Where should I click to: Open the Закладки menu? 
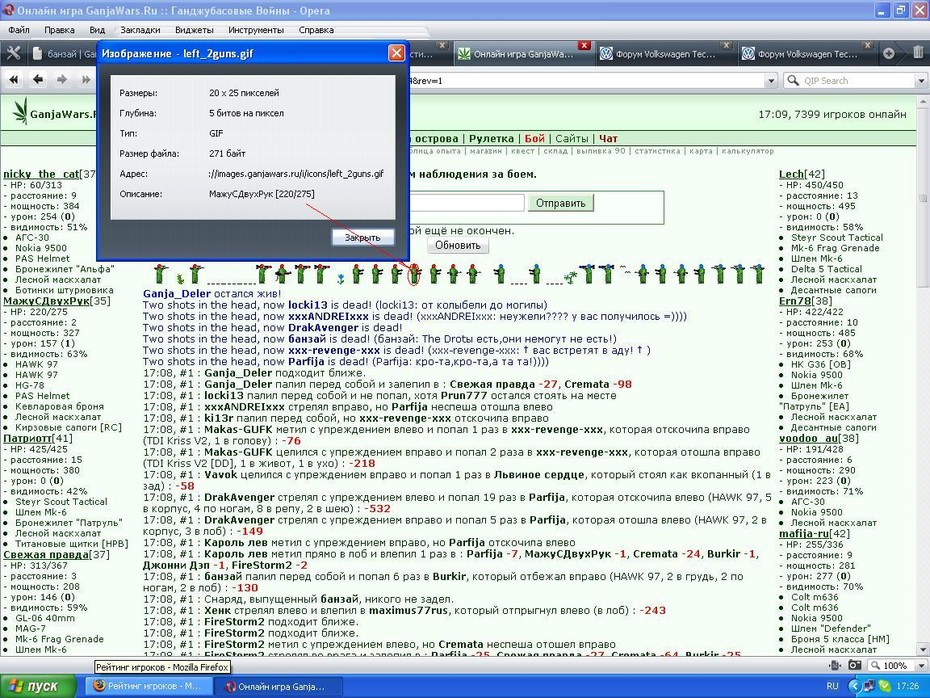[x=140, y=30]
